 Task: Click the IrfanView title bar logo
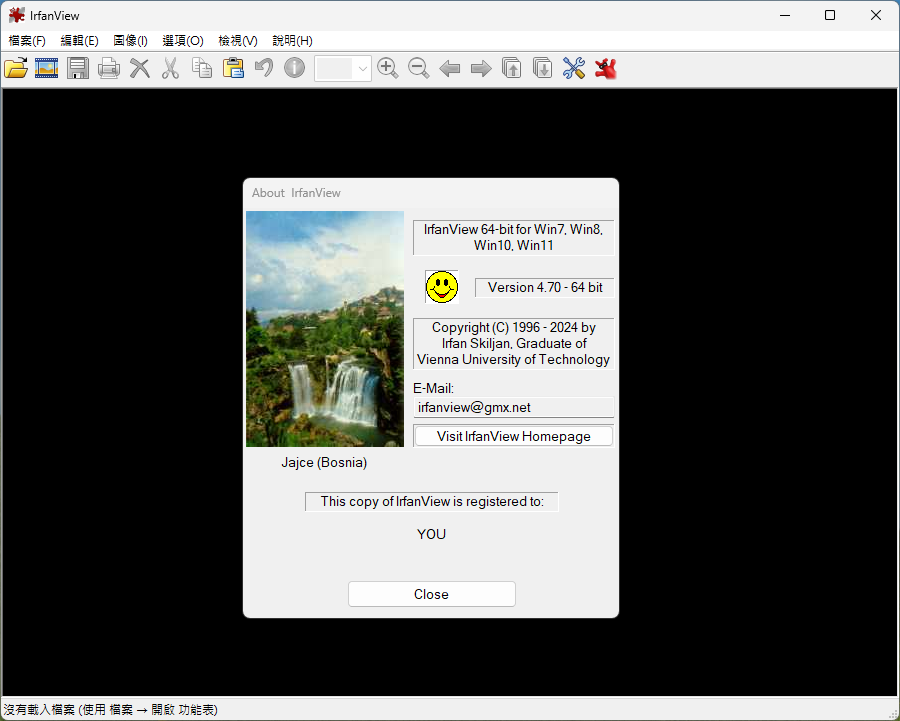click(17, 15)
